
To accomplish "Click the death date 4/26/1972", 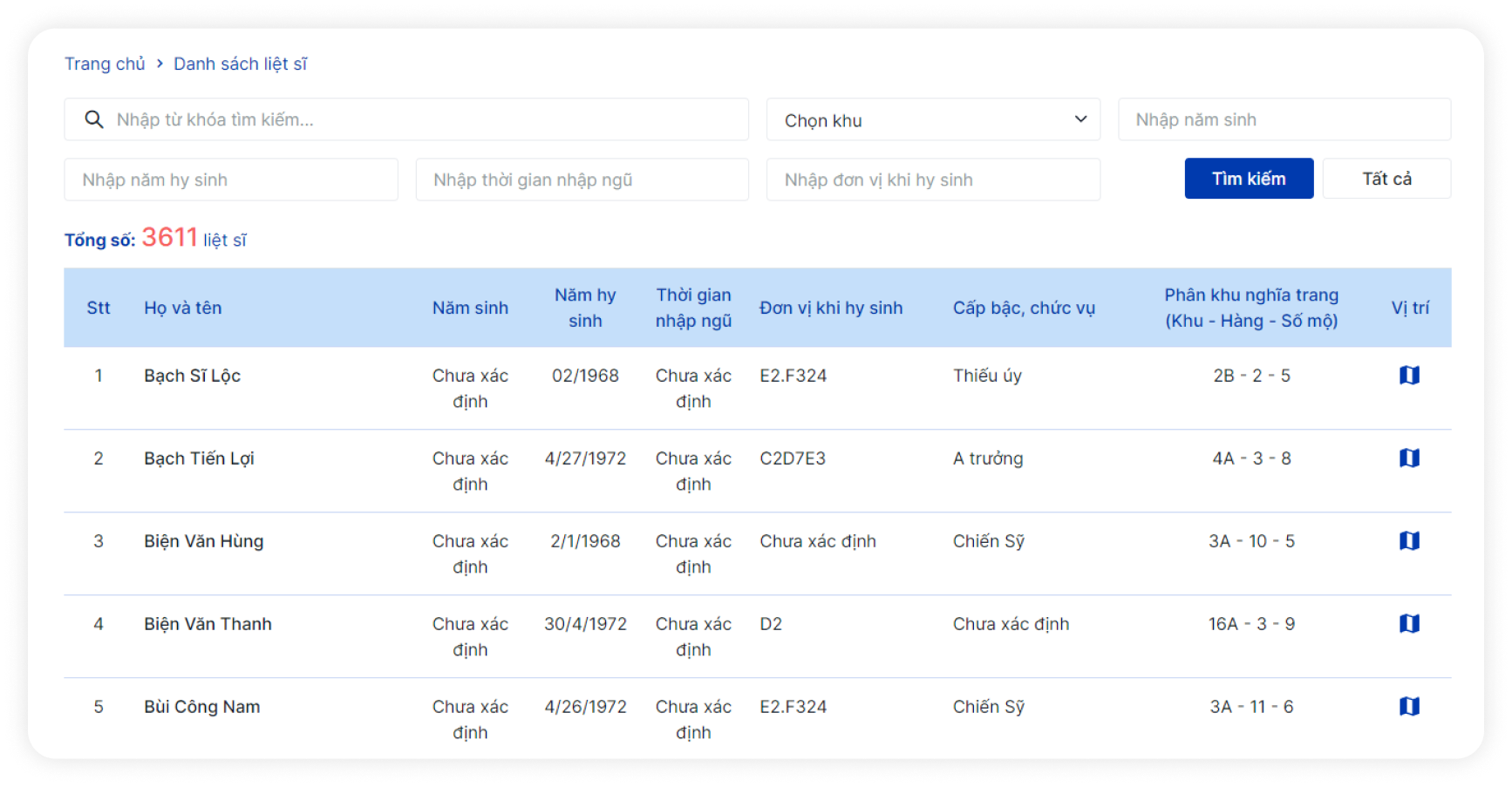I will point(585,707).
